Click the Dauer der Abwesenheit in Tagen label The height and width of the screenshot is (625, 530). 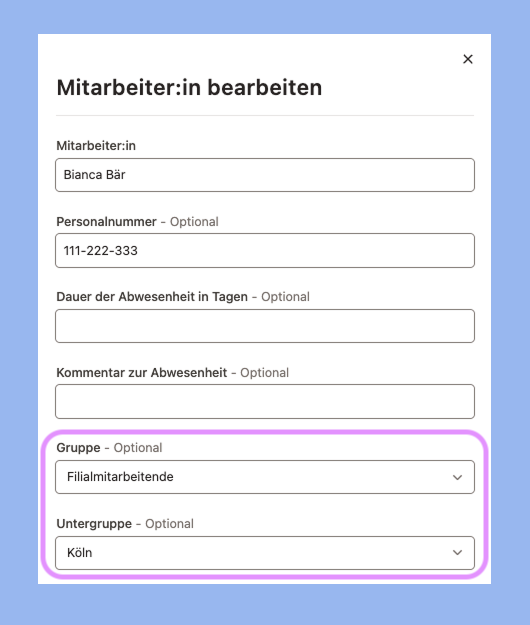pos(152,297)
